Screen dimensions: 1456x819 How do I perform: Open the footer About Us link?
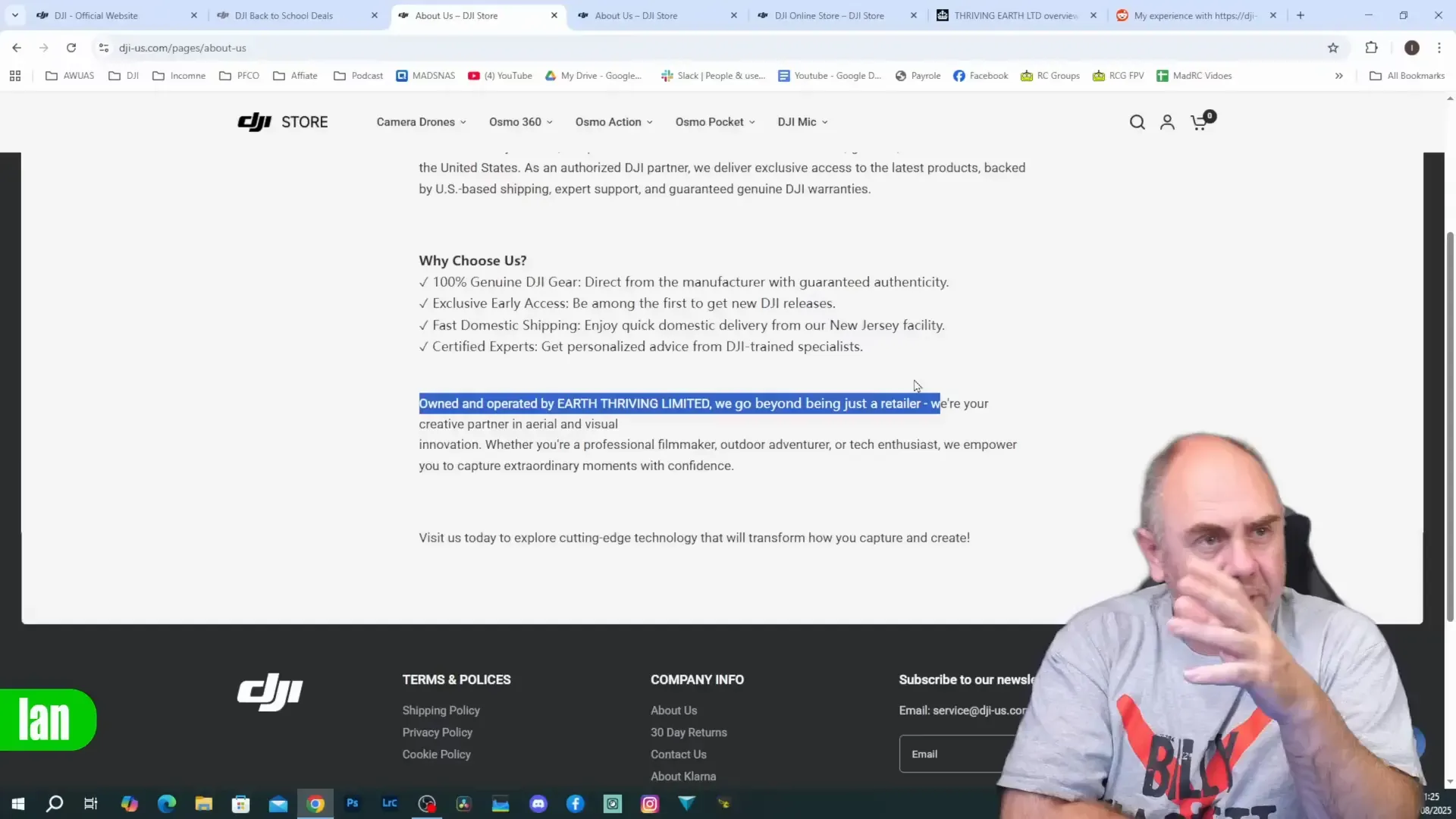[x=673, y=711]
